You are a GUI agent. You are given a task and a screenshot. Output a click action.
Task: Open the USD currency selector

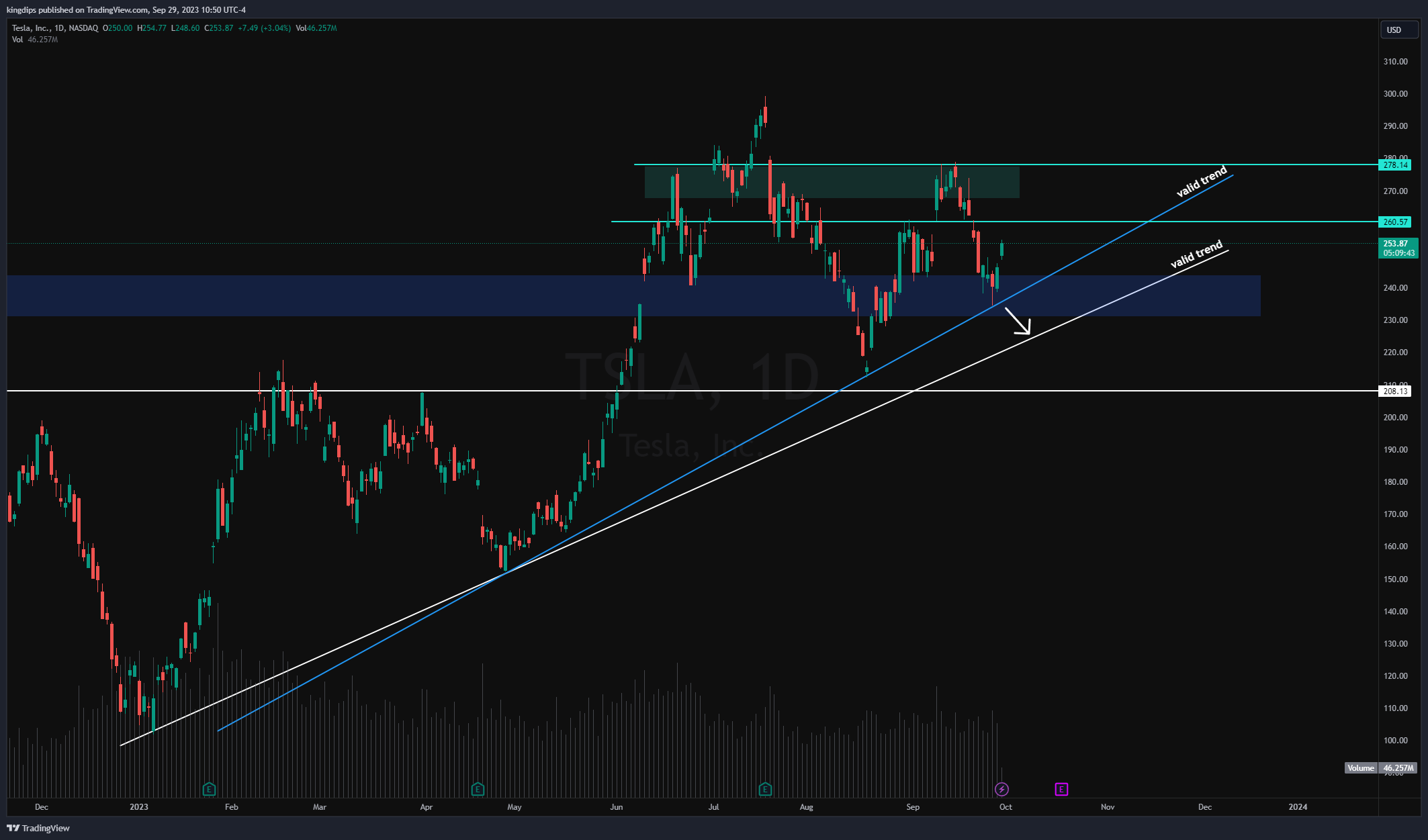tap(1399, 30)
